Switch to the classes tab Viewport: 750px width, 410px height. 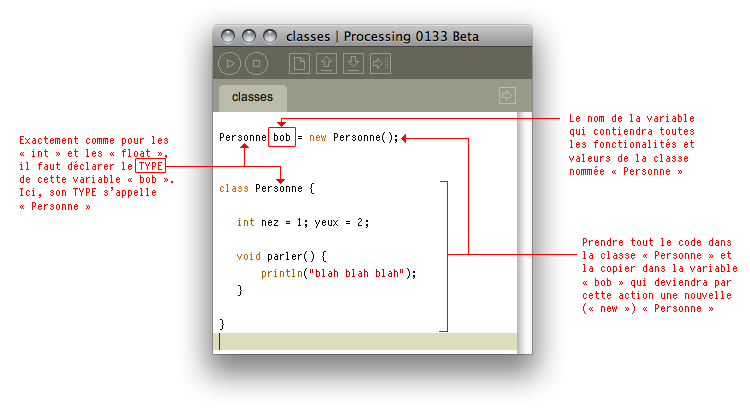pos(252,98)
